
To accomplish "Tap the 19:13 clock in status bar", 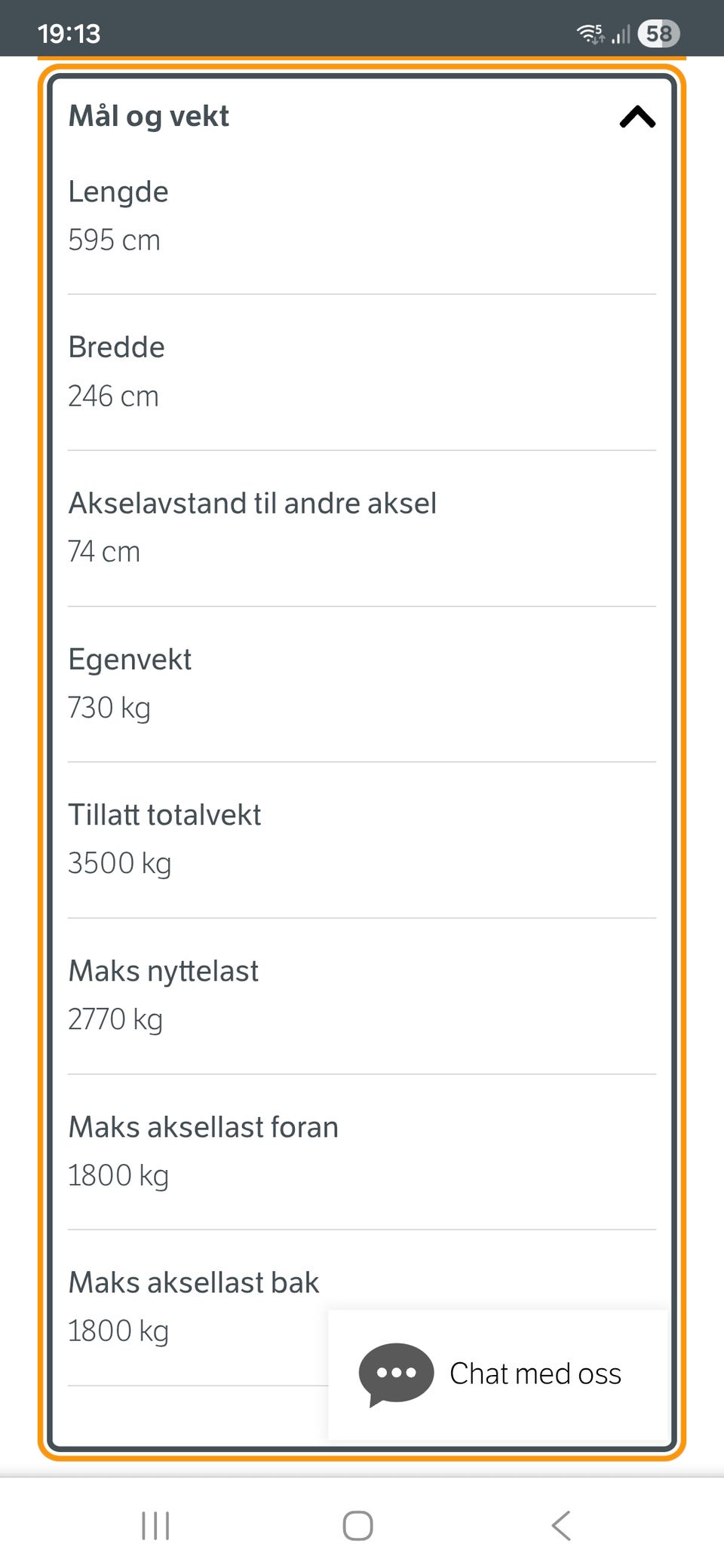I will click(69, 33).
